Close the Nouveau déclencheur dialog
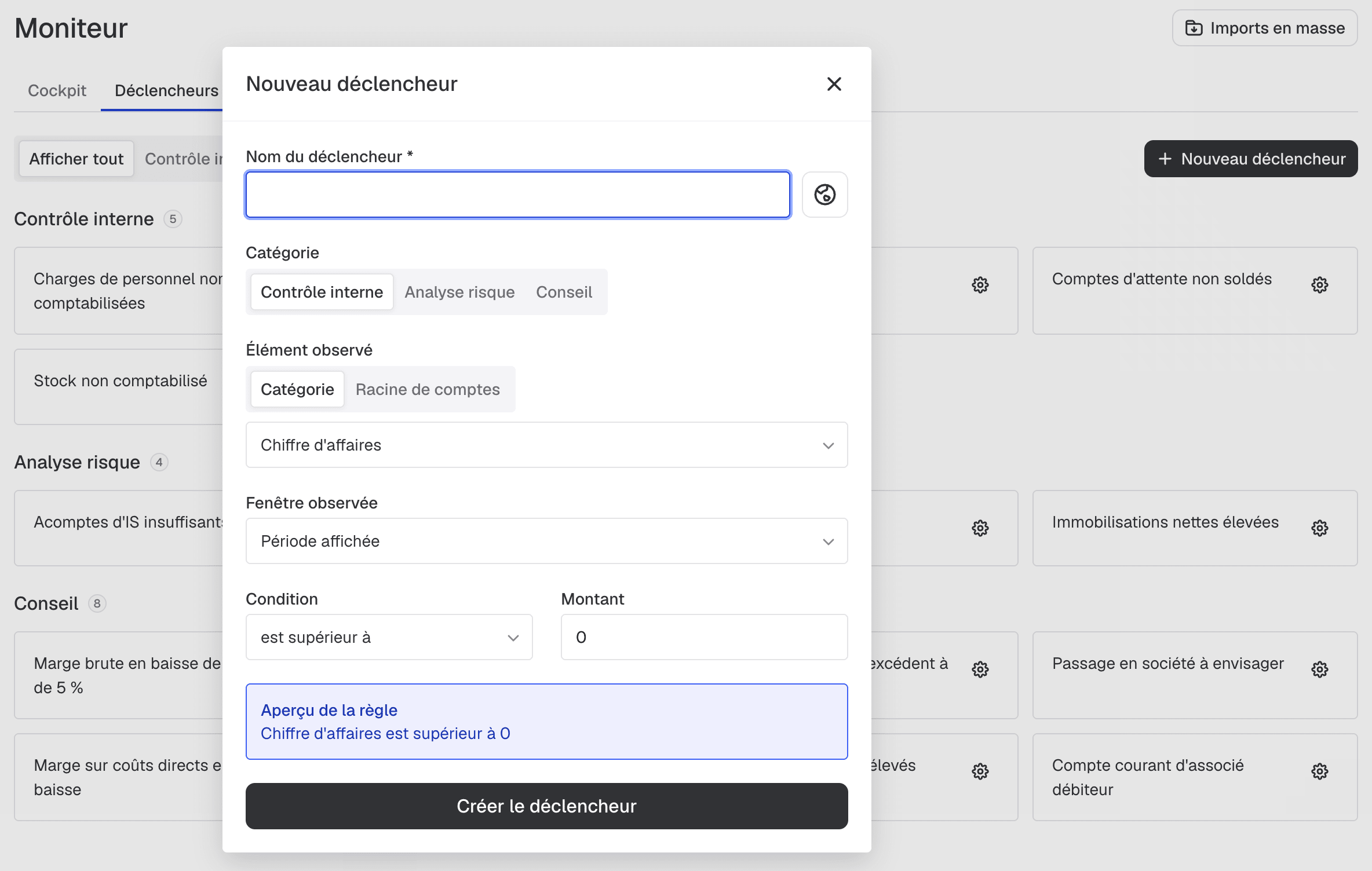This screenshot has height=871, width=1372. [834, 84]
